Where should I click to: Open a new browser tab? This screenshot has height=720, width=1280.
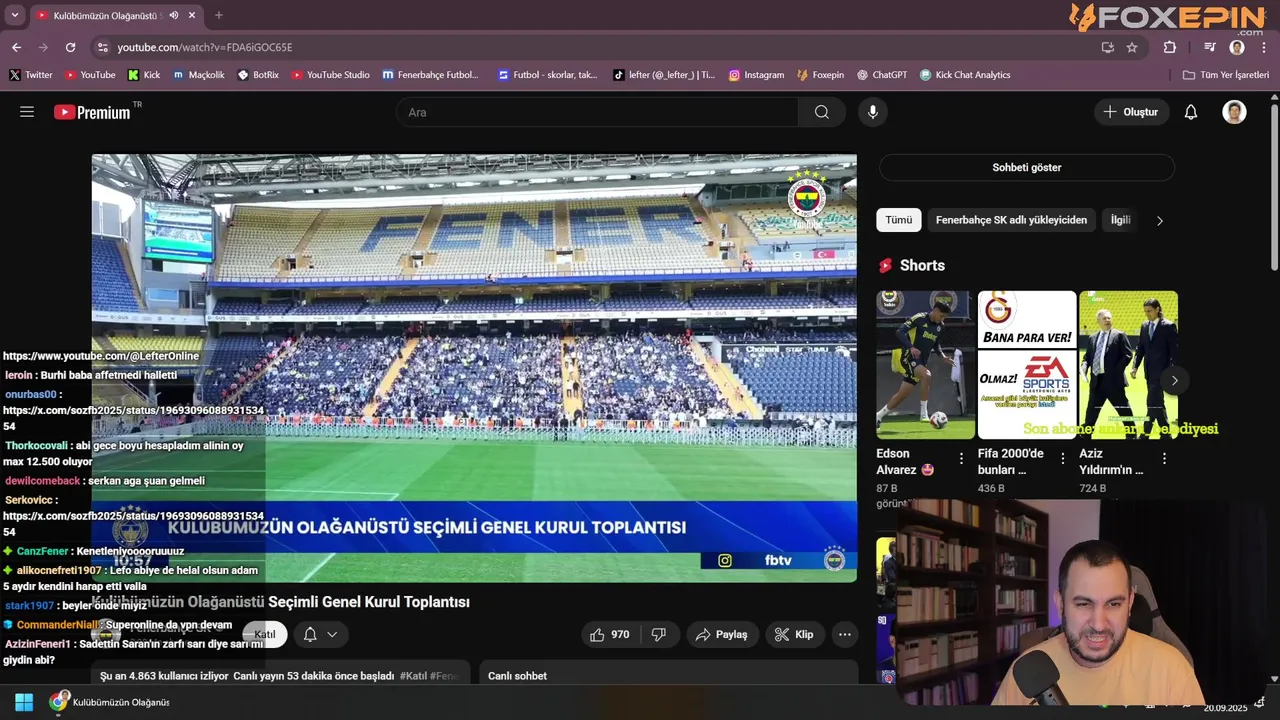click(219, 15)
